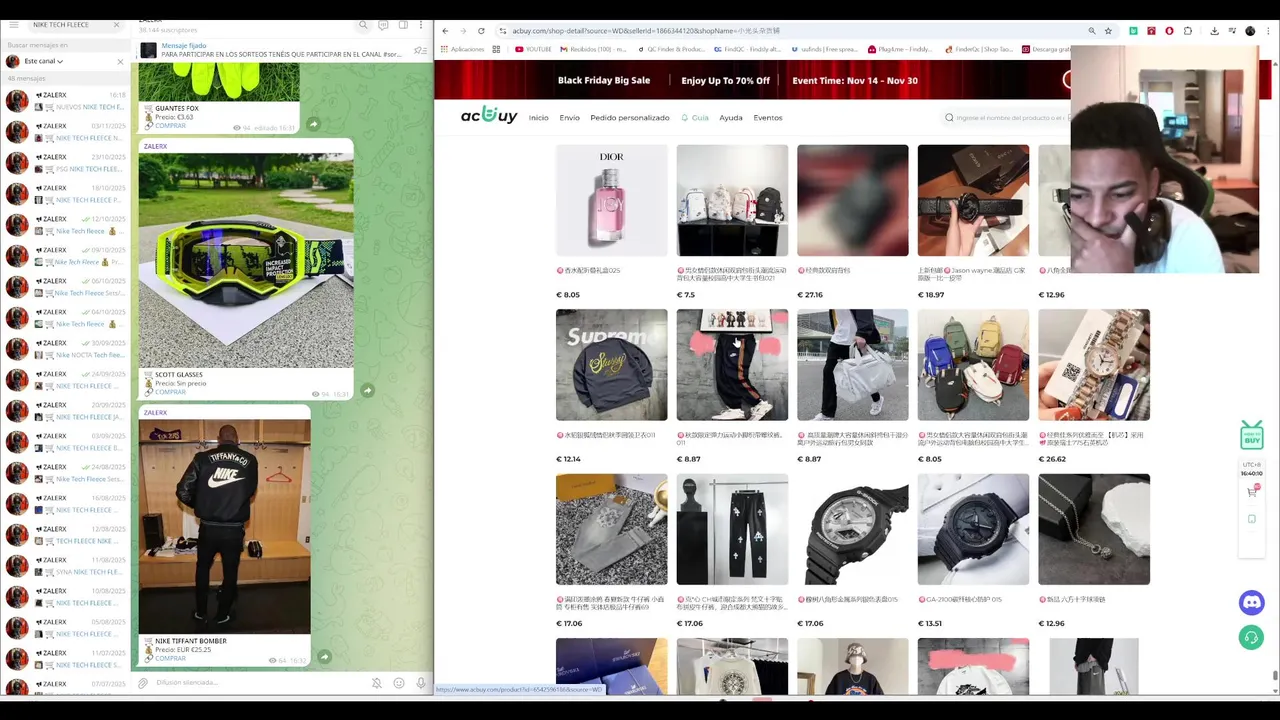The width and height of the screenshot is (1280, 720).
Task: Open the channel comments icon in Telegram header
Action: click(383, 25)
